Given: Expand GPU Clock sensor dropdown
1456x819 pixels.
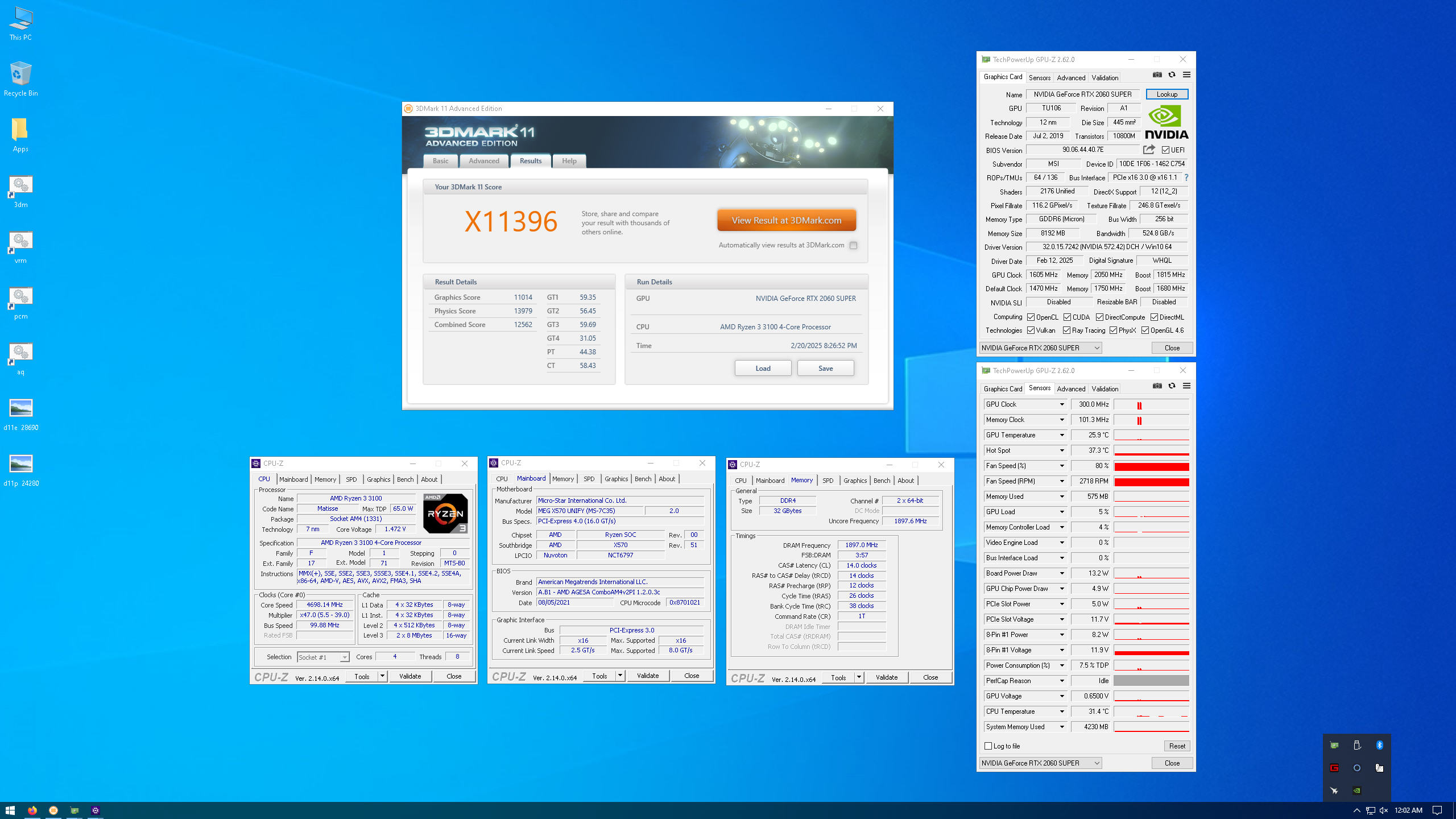Looking at the screenshot, I should pos(1061,404).
